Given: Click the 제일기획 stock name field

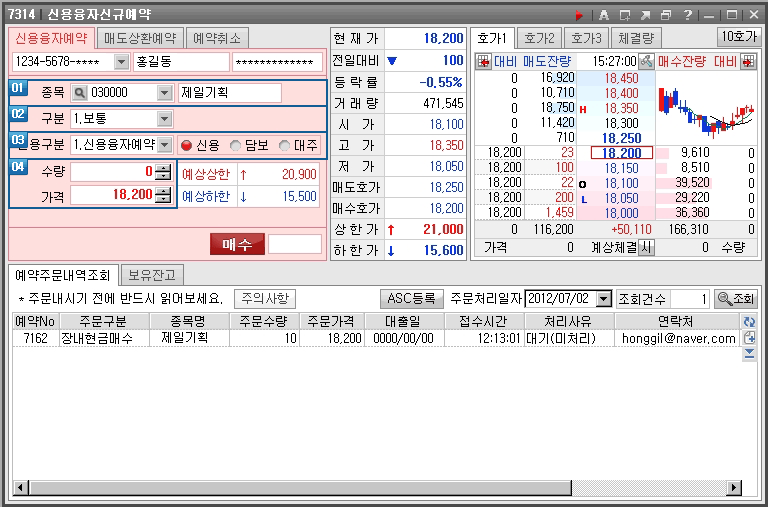Looking at the screenshot, I should pyautogui.click(x=230, y=93).
